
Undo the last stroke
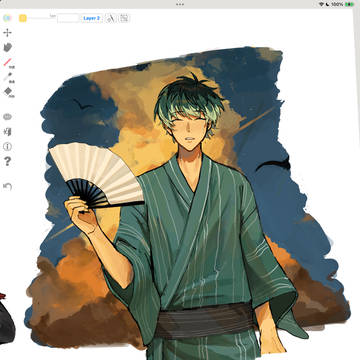click(7, 186)
